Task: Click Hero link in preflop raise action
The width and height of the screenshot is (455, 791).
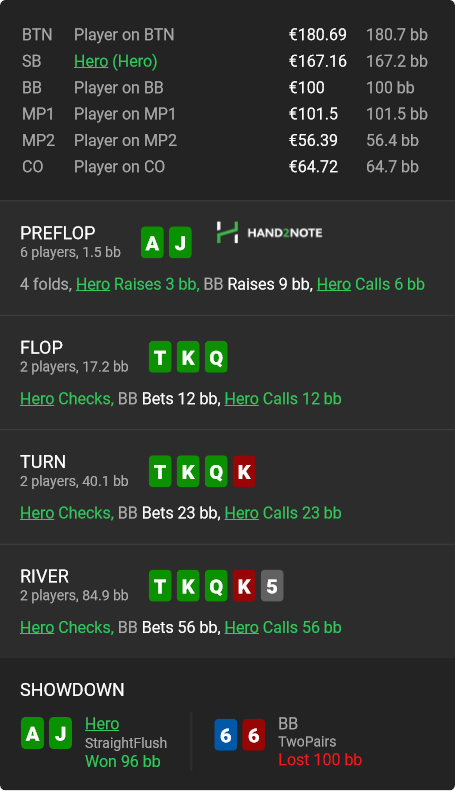Action: [x=93, y=284]
